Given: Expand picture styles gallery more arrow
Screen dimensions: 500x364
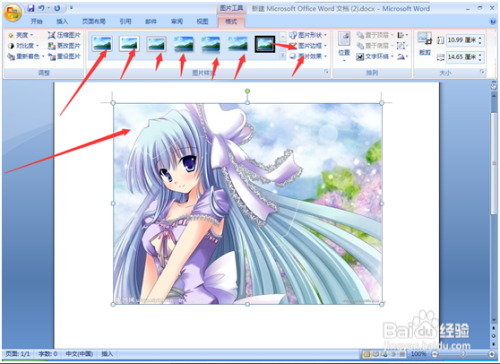Looking at the screenshot, I should pyautogui.click(x=283, y=56).
